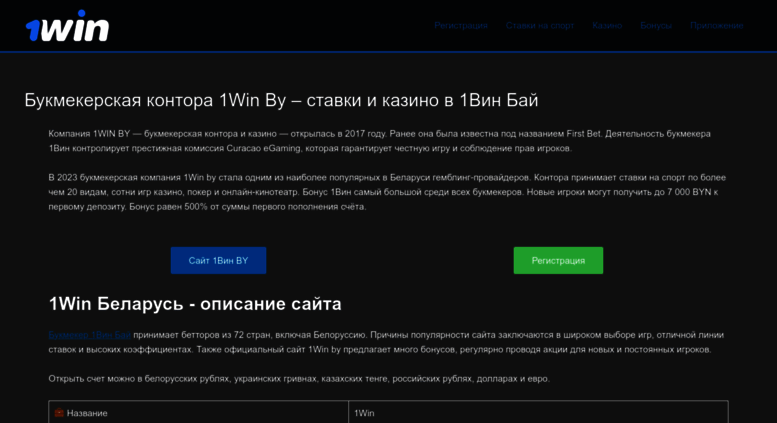Click the briefcase icon beside Название
The image size is (777, 423).
pyautogui.click(x=59, y=413)
